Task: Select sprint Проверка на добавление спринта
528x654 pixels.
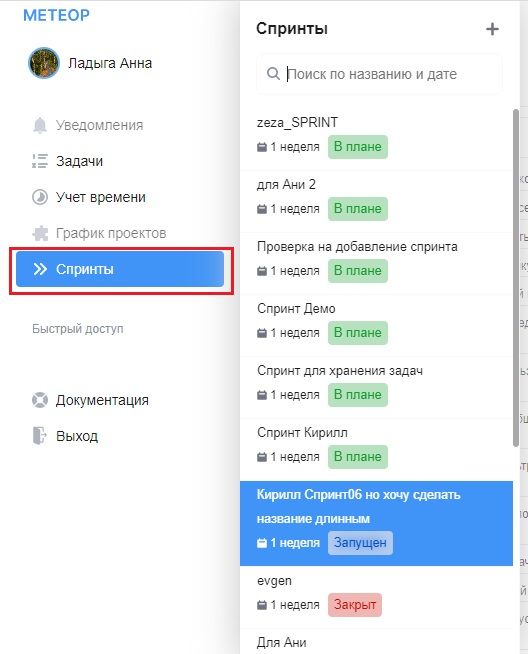Action: point(376,263)
